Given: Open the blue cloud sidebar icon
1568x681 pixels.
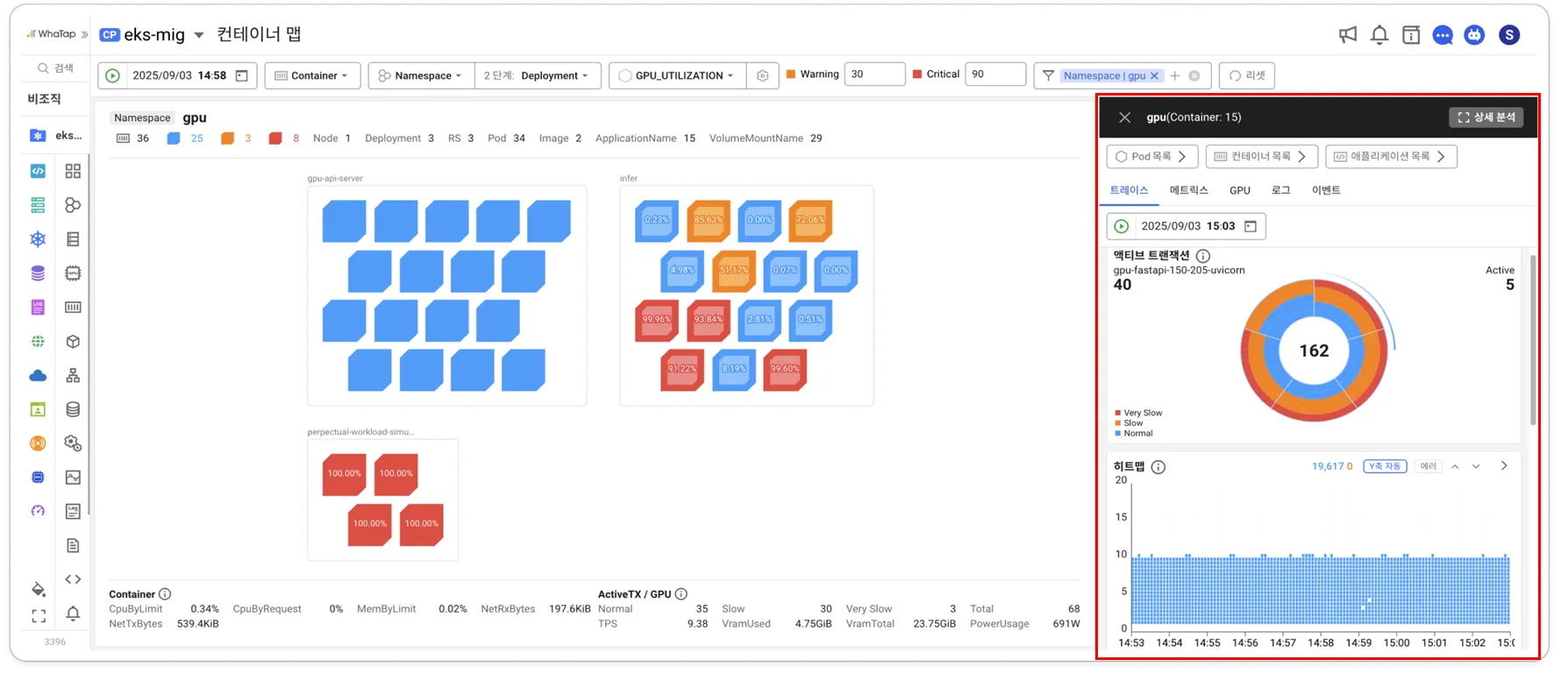Looking at the screenshot, I should 38,376.
